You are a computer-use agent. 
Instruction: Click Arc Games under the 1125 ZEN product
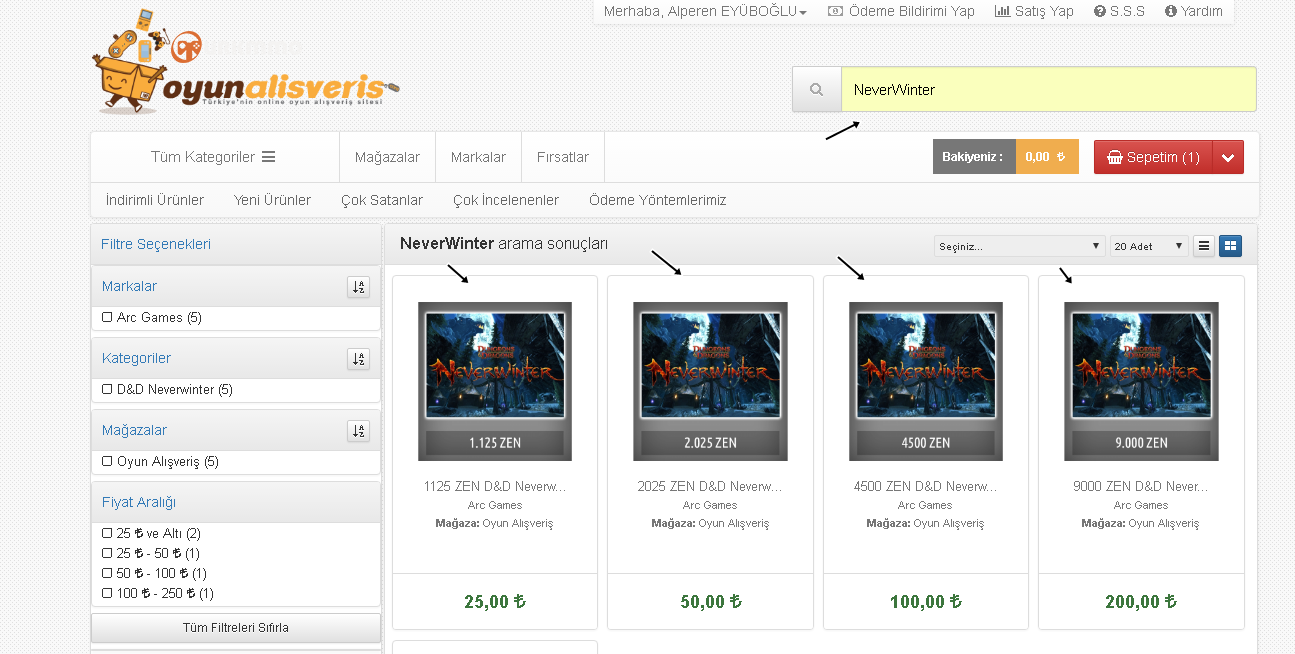(x=495, y=505)
